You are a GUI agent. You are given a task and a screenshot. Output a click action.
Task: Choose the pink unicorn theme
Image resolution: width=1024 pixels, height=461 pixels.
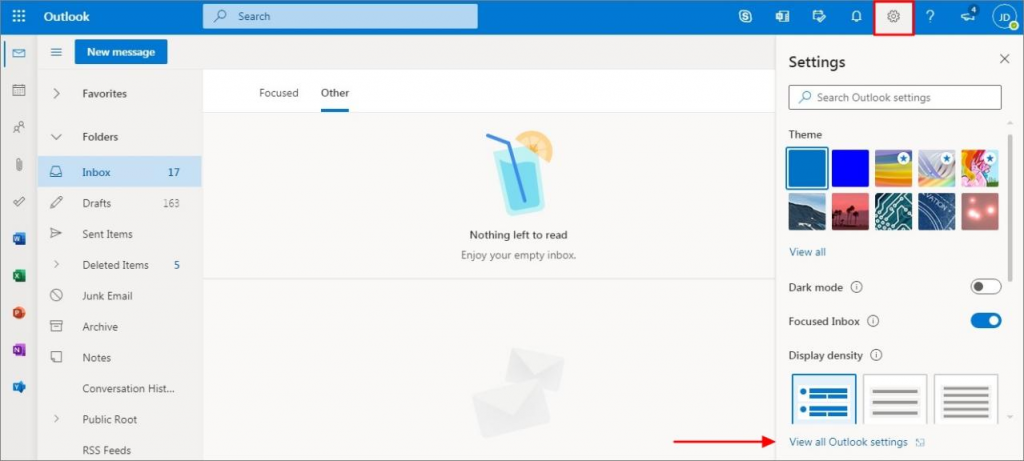pos(980,168)
